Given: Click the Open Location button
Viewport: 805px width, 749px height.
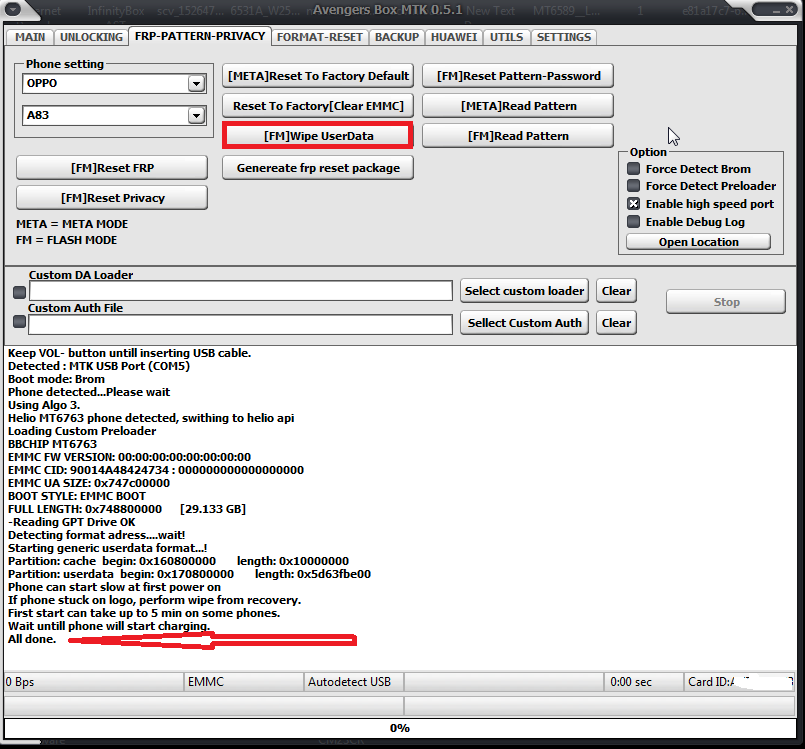Looking at the screenshot, I should click(x=698, y=242).
